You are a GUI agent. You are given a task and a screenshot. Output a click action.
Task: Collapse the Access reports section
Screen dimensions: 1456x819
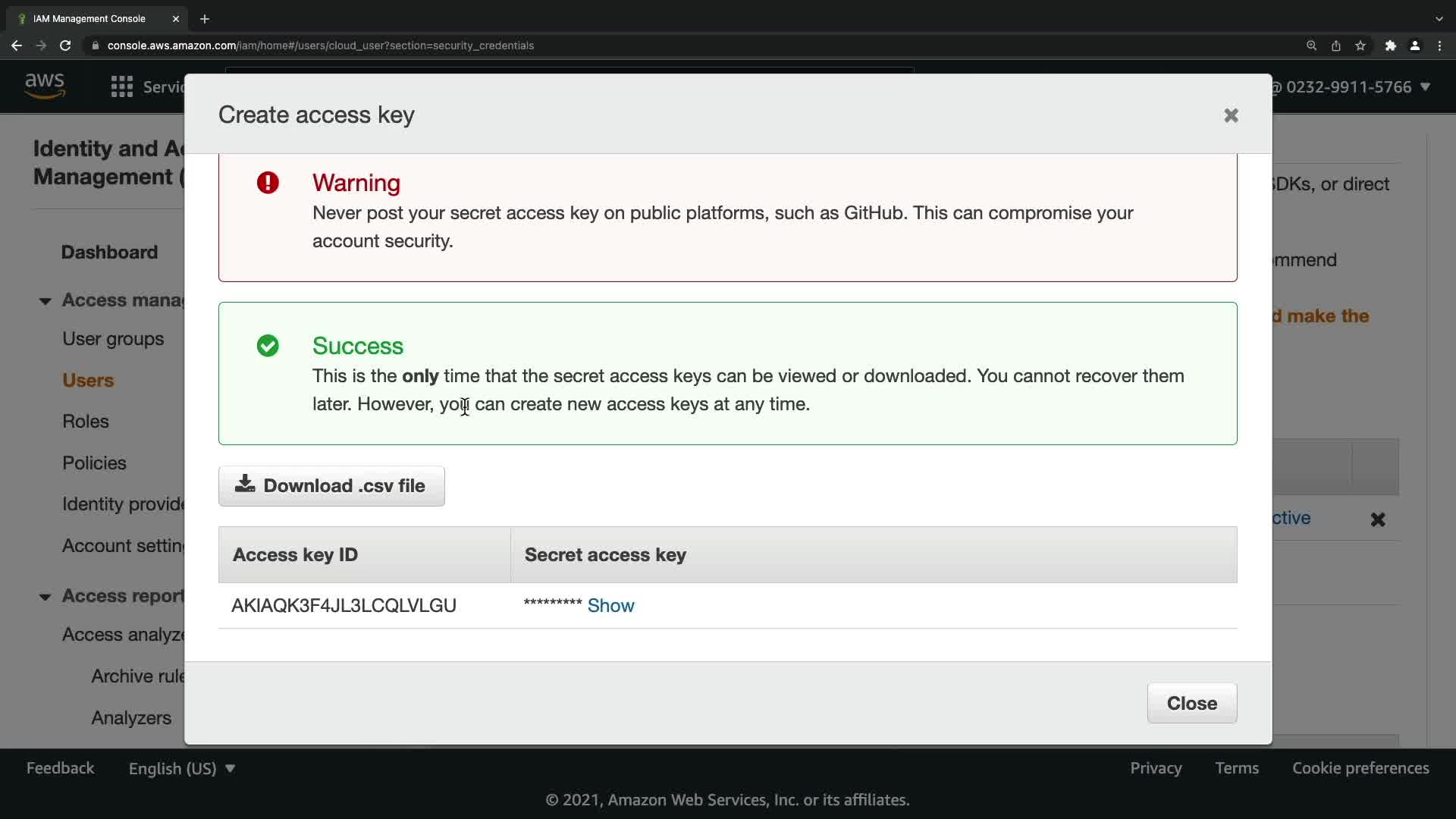pyautogui.click(x=45, y=597)
